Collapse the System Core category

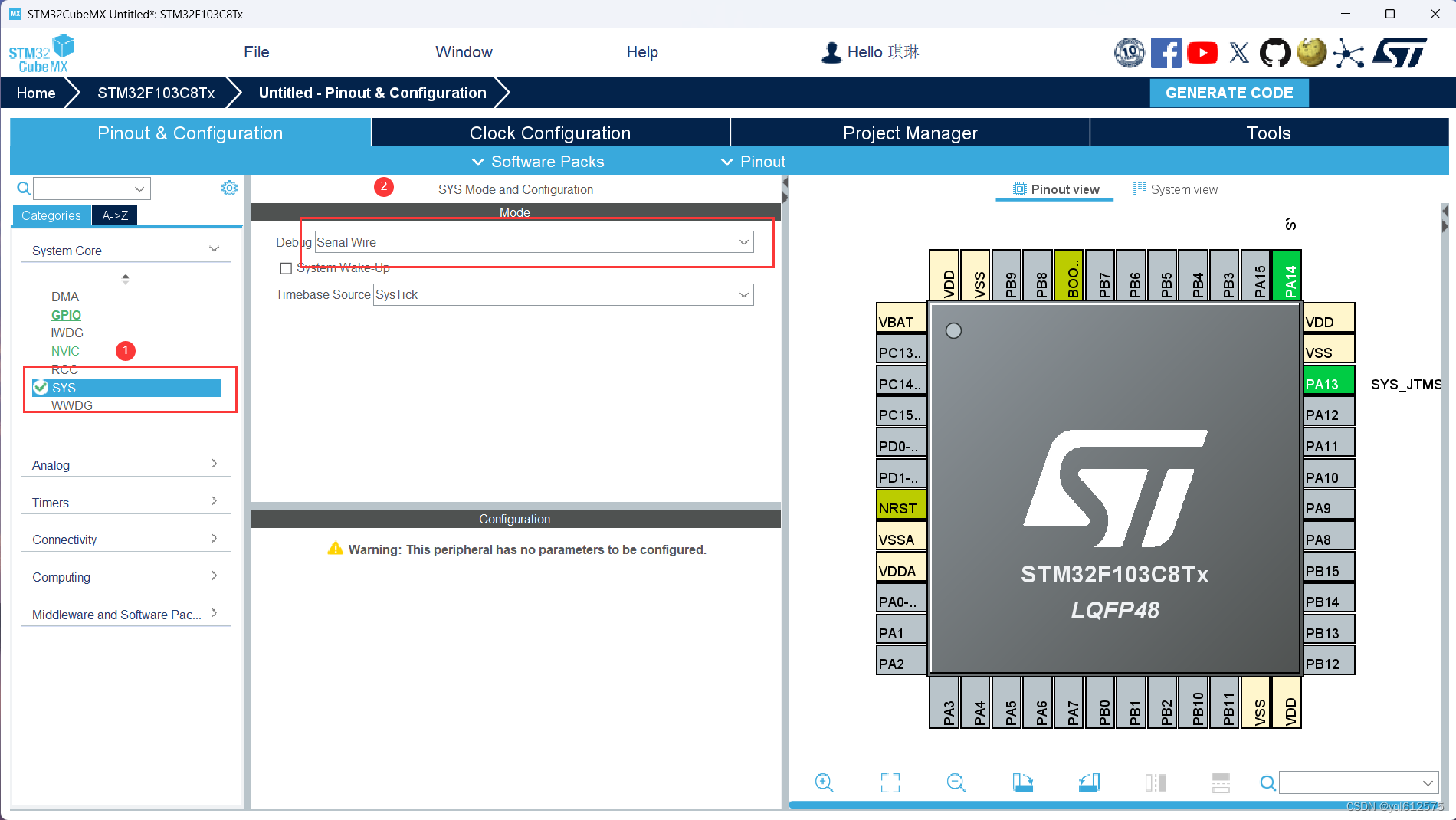point(126,251)
